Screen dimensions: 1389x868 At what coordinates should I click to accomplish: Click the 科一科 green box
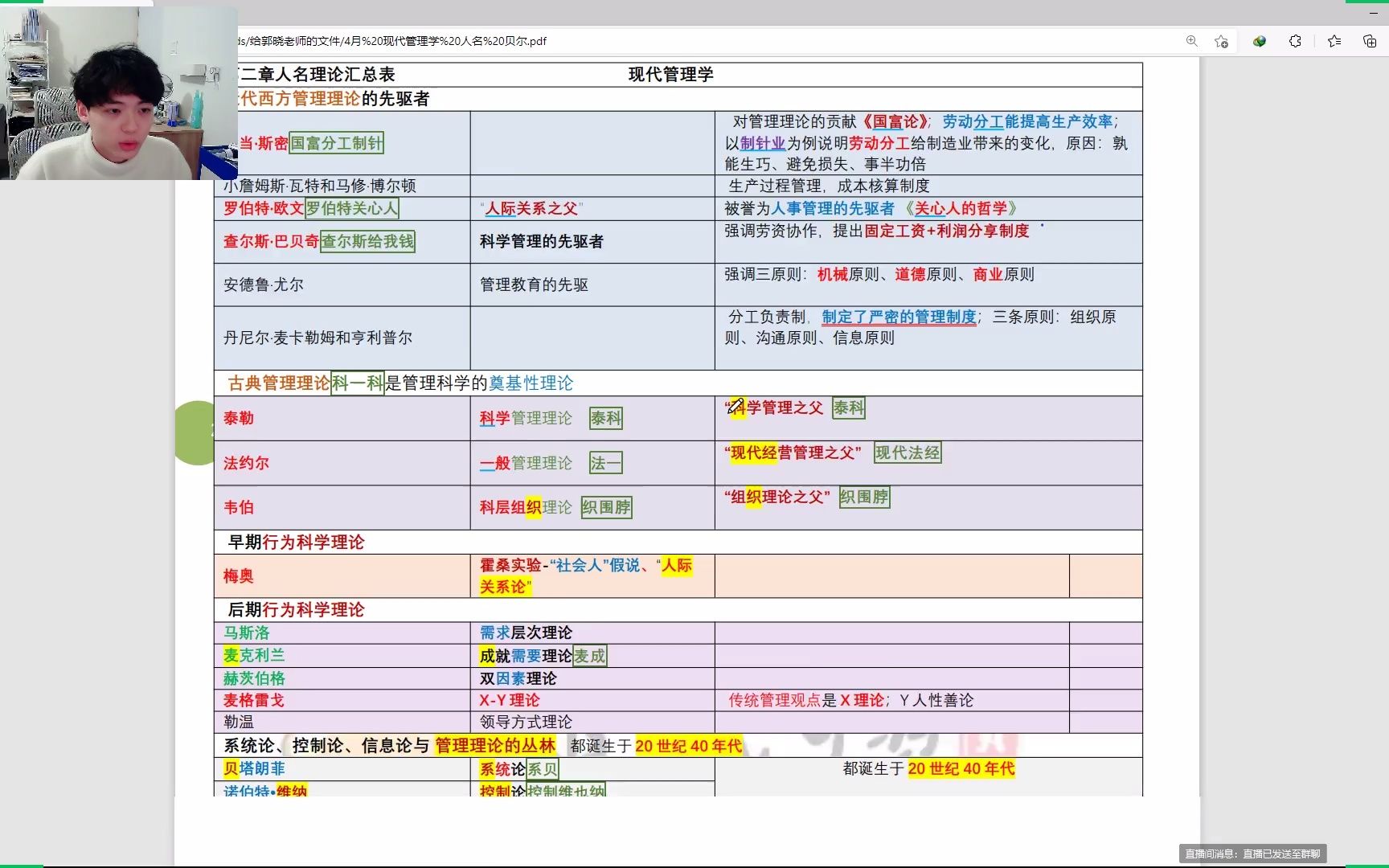pos(358,383)
